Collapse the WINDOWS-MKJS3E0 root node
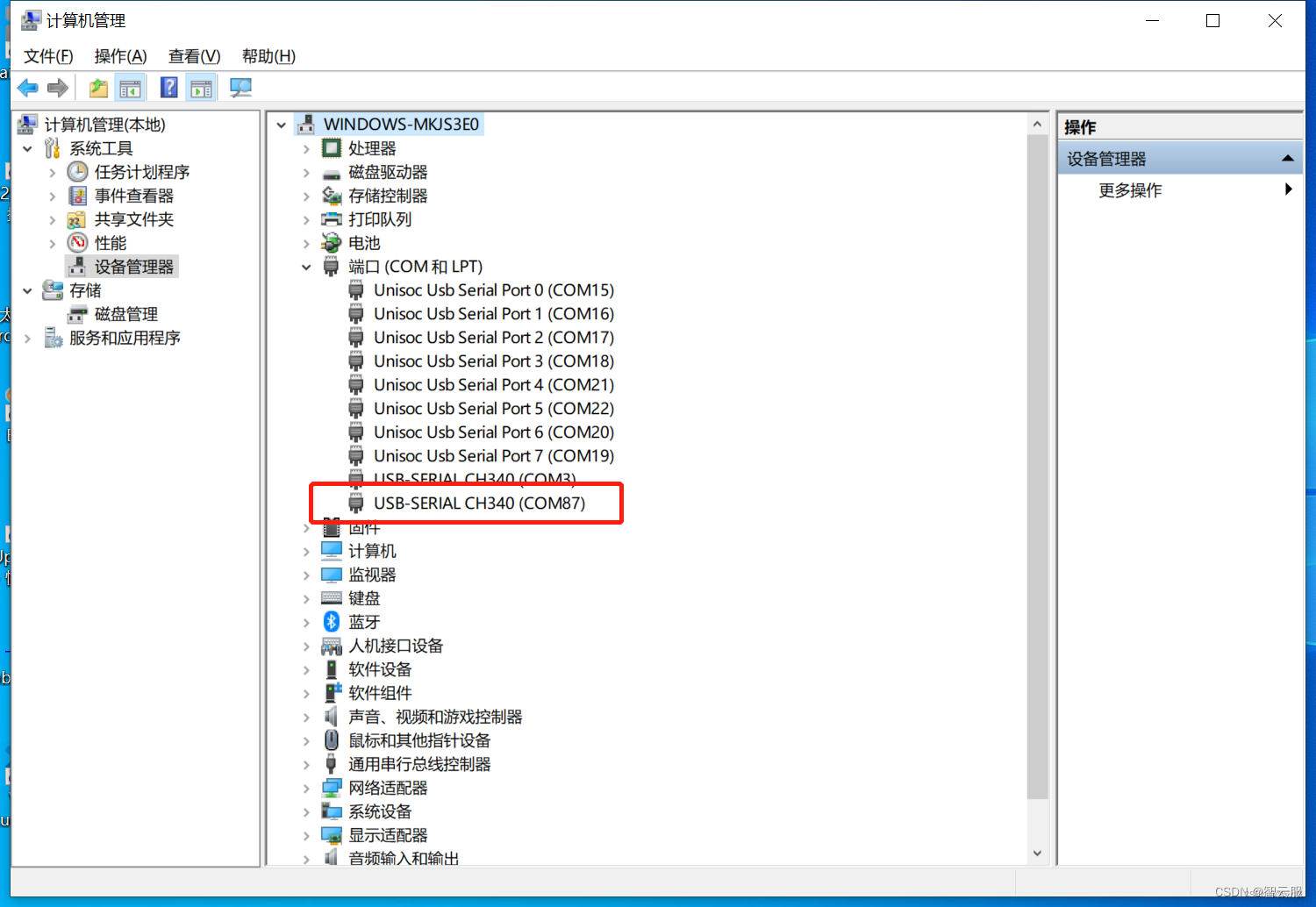This screenshot has width=1316, height=907. click(282, 125)
